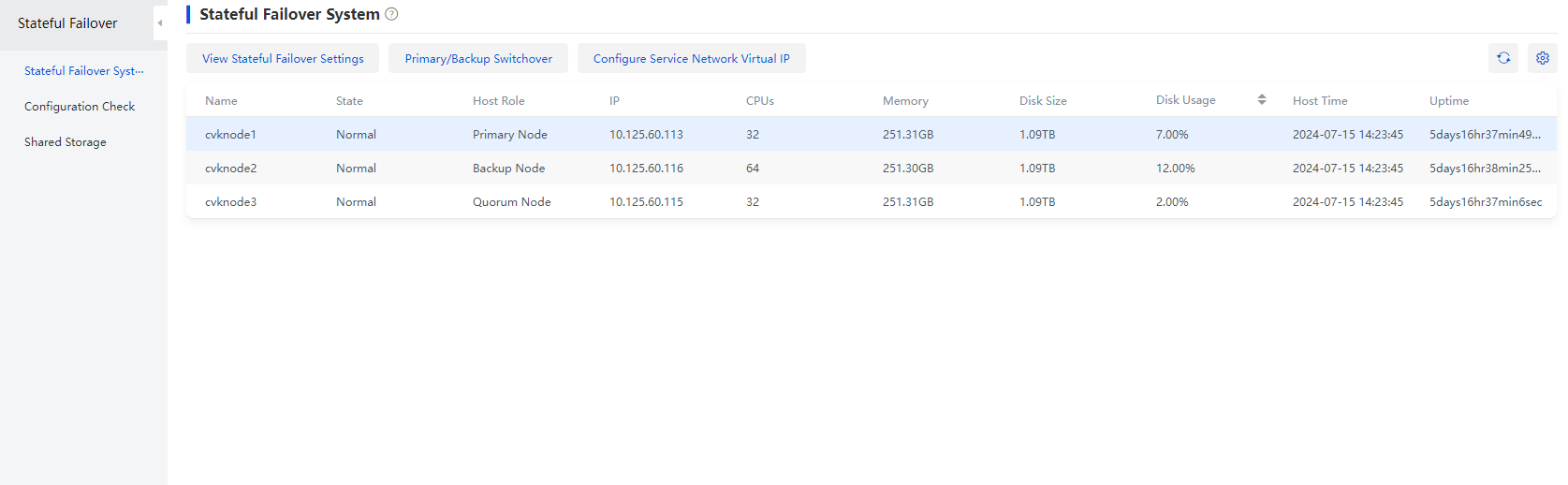This screenshot has width=1568, height=485.
Task: Click the host time in cvknode1 row
Action: (1348, 134)
